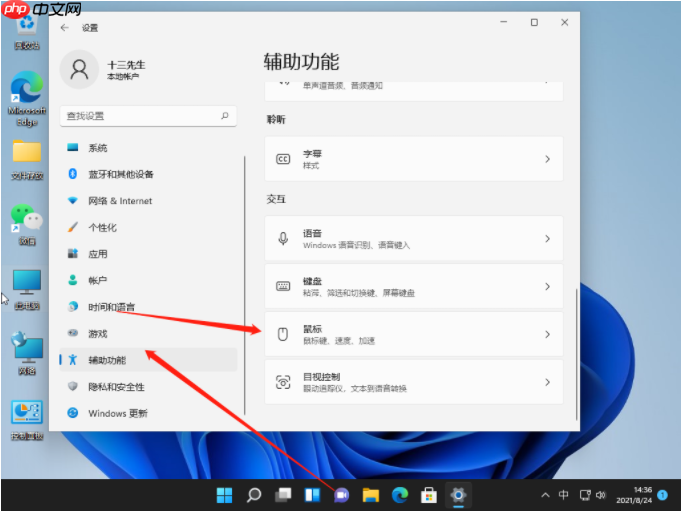The width and height of the screenshot is (682, 512).
Task: Click the 字幕 CC icon
Action: coord(283,159)
